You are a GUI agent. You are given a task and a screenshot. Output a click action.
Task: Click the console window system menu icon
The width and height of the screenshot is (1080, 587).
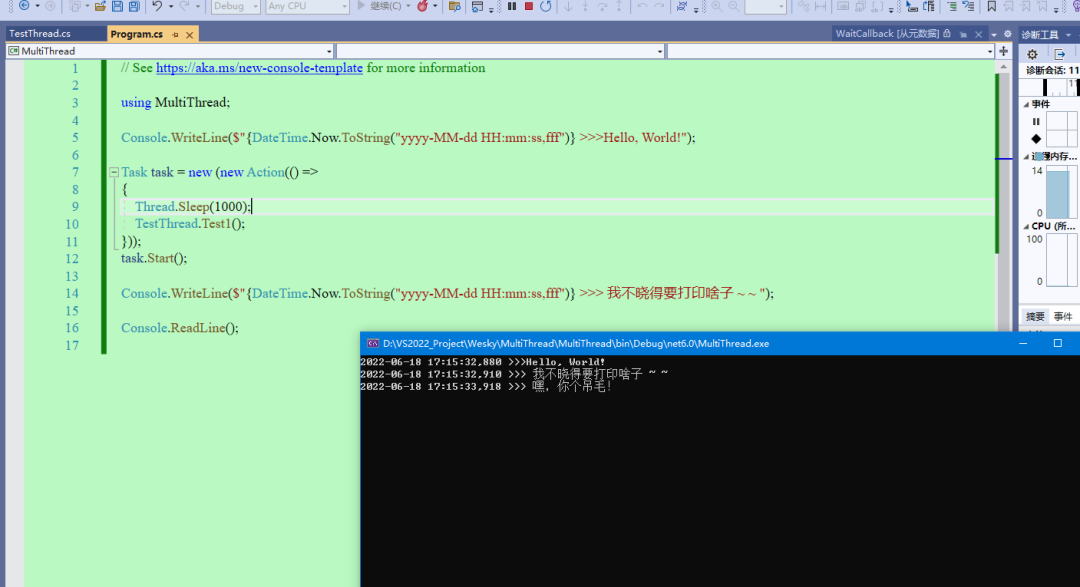pos(373,343)
